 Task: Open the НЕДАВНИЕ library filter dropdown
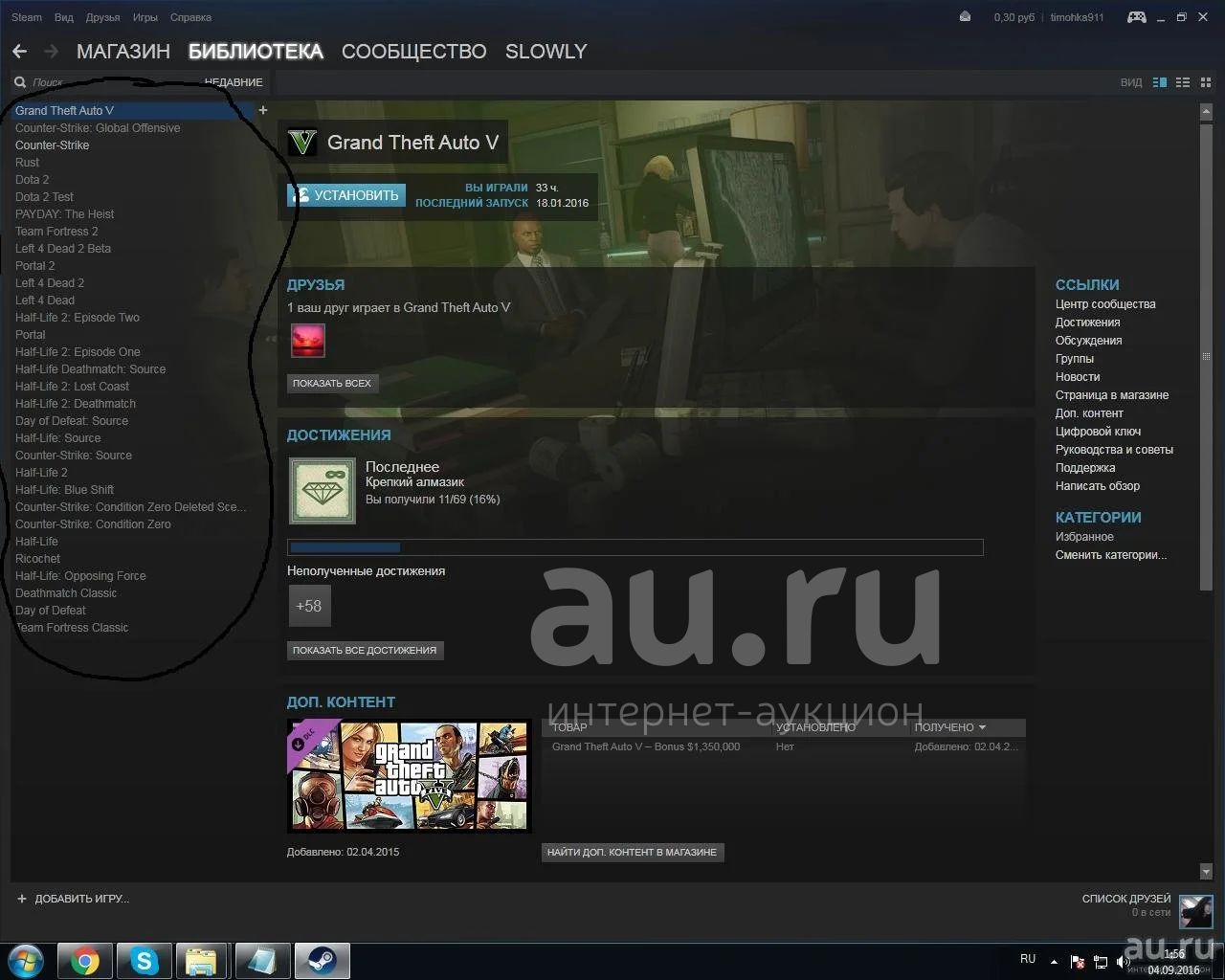point(234,82)
